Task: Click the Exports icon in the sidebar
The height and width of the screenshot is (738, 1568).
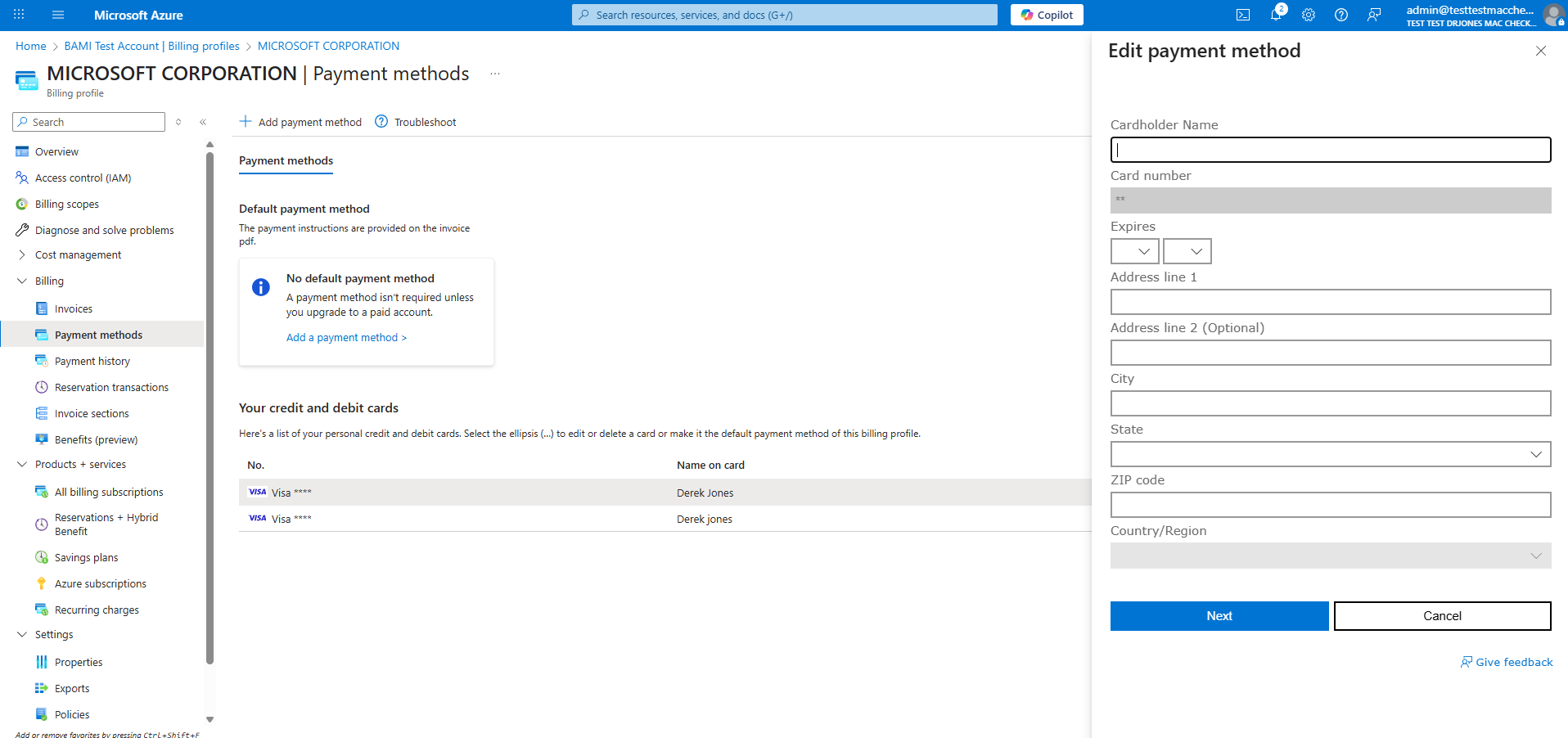Action: click(x=42, y=688)
